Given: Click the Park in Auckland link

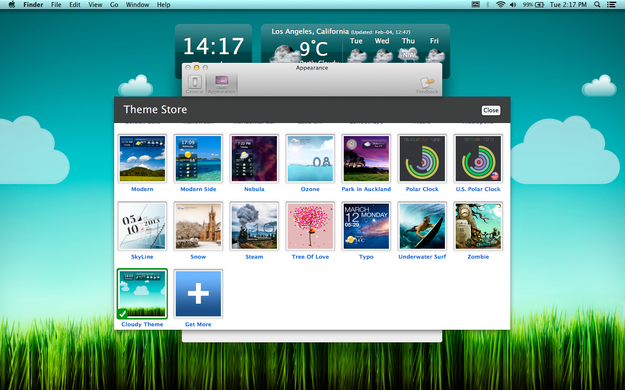Looking at the screenshot, I should [366, 189].
